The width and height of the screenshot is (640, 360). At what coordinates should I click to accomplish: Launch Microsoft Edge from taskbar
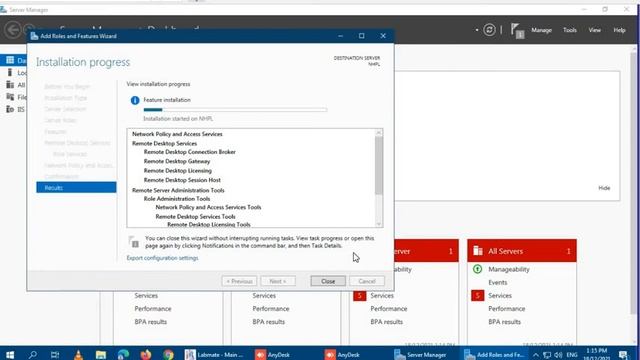123,354
